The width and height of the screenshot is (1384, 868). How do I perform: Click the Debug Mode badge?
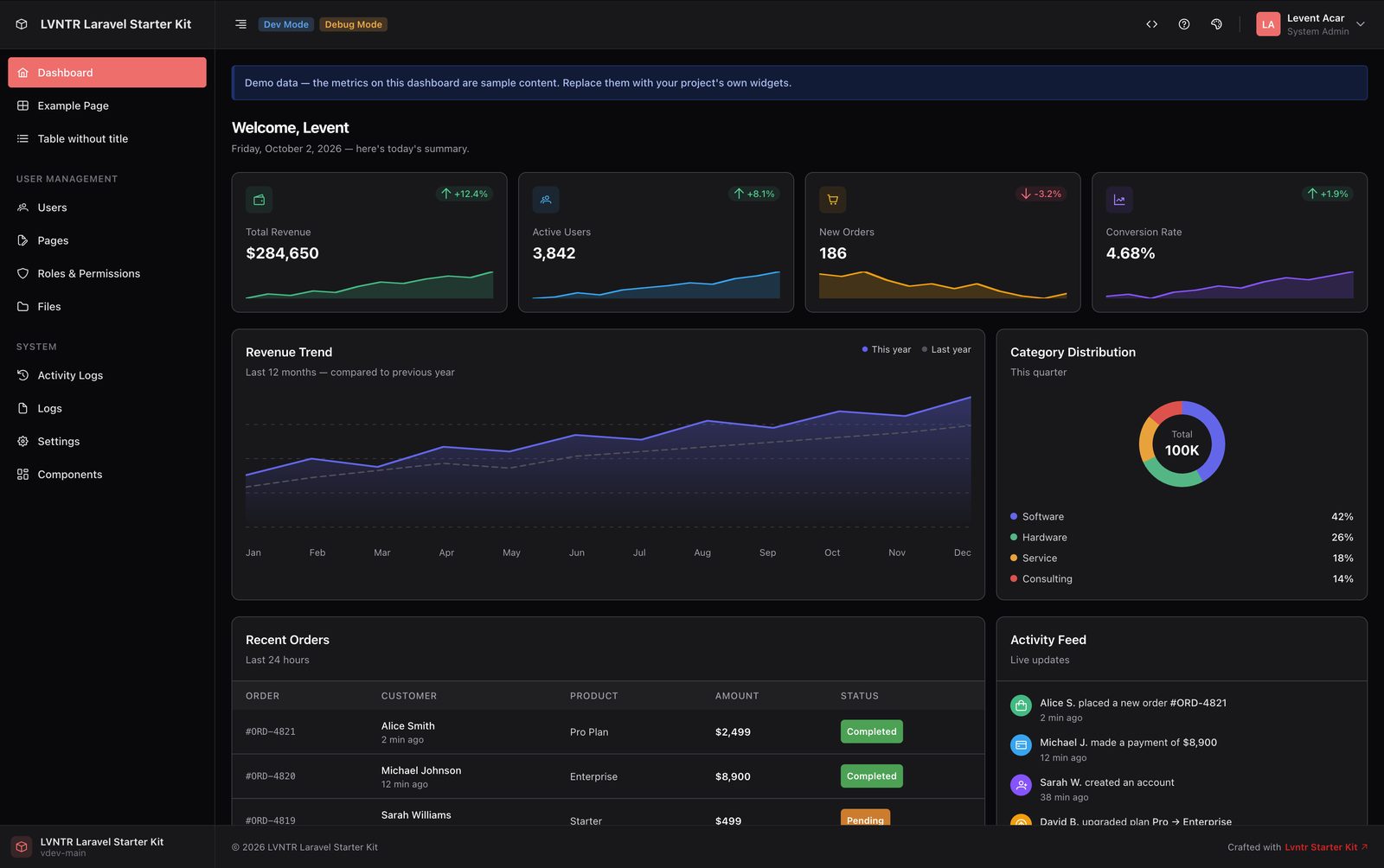[x=353, y=24]
